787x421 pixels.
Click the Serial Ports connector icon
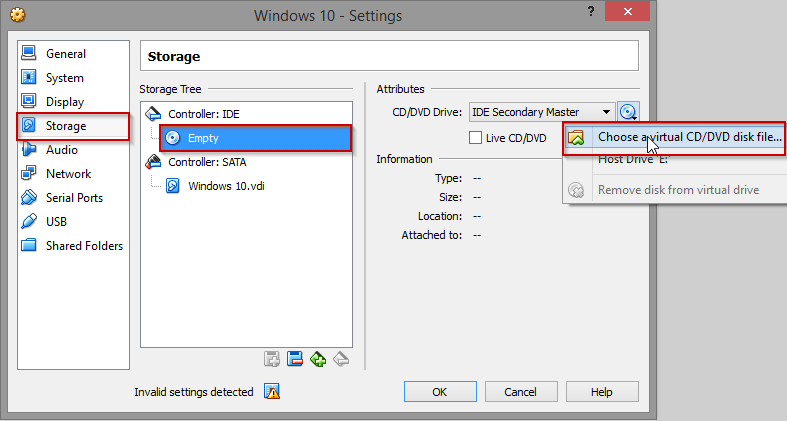click(x=29, y=197)
